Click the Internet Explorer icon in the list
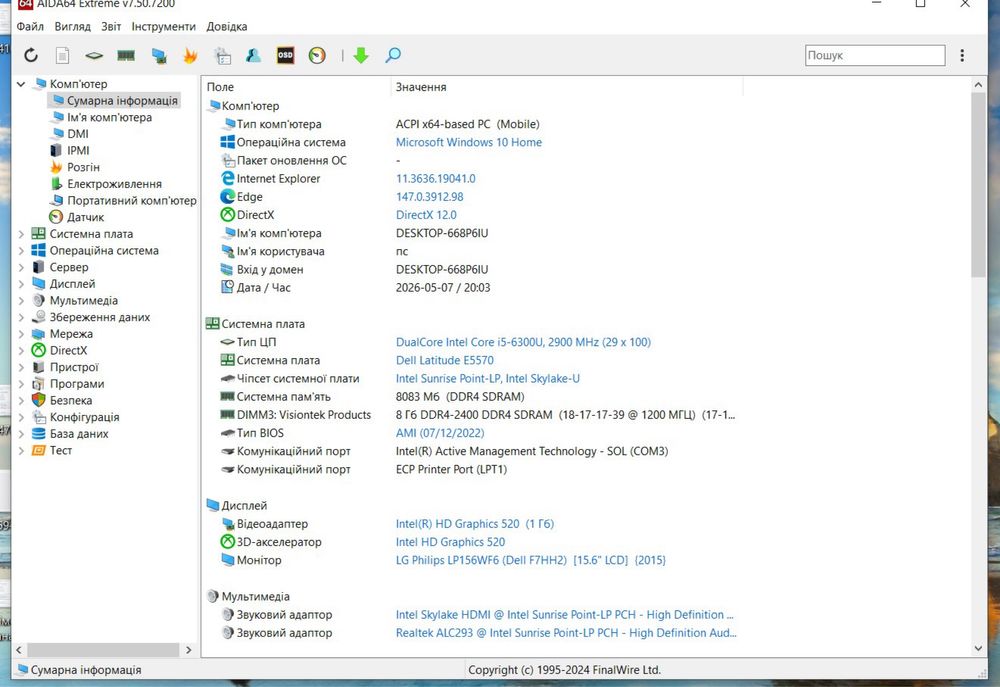The width and height of the screenshot is (1000, 687). [227, 179]
